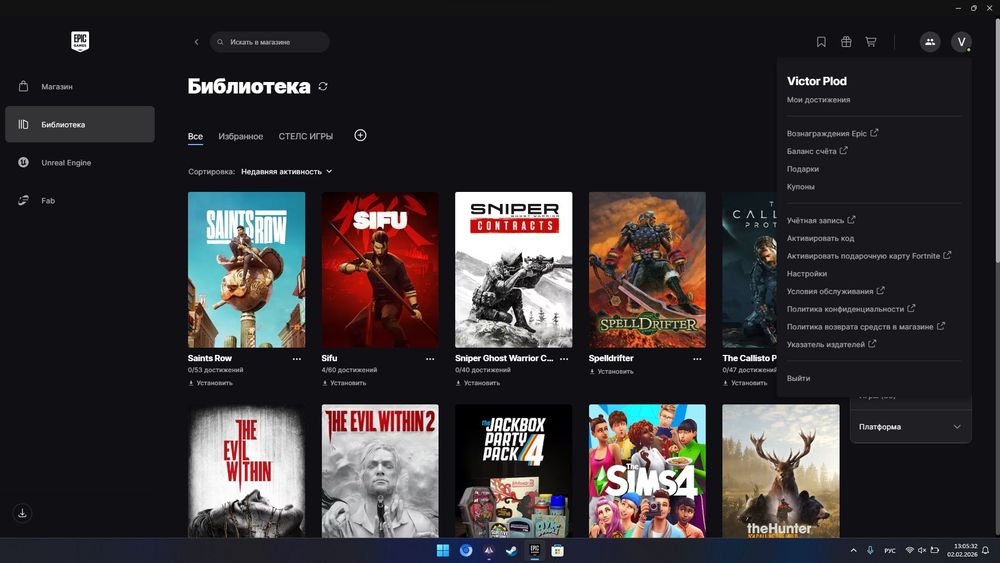
Task: Switch to the СТЕЛС ИГРЫ tab
Action: coord(305,136)
